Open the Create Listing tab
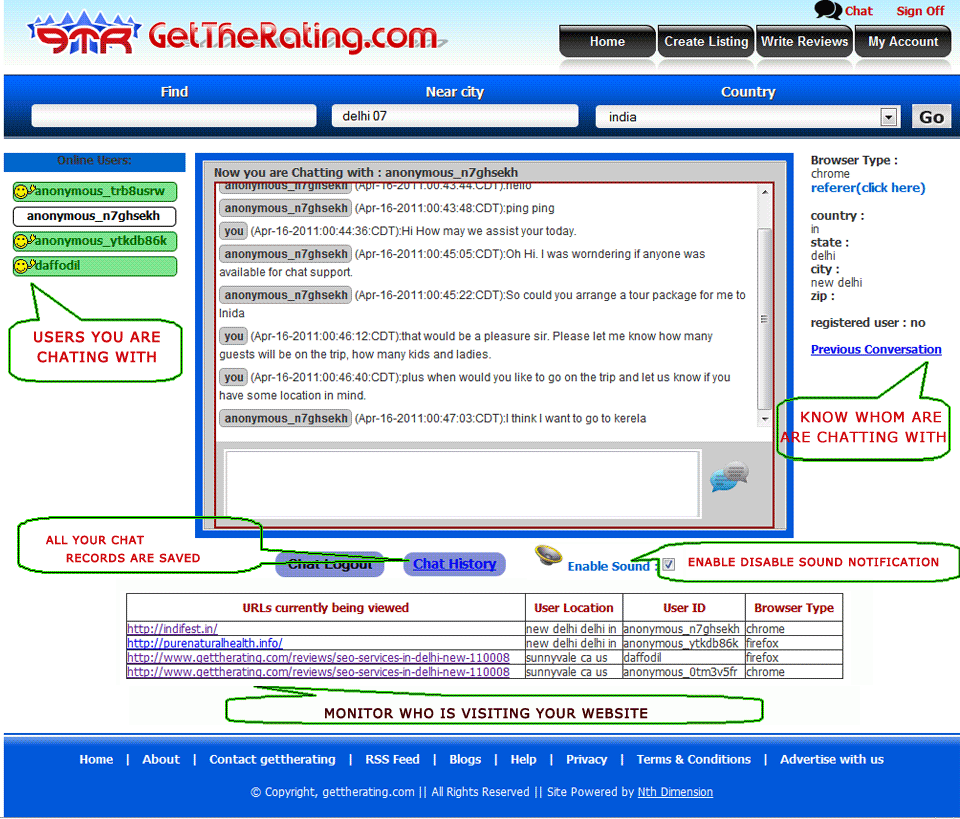This screenshot has width=960, height=819. click(x=706, y=42)
